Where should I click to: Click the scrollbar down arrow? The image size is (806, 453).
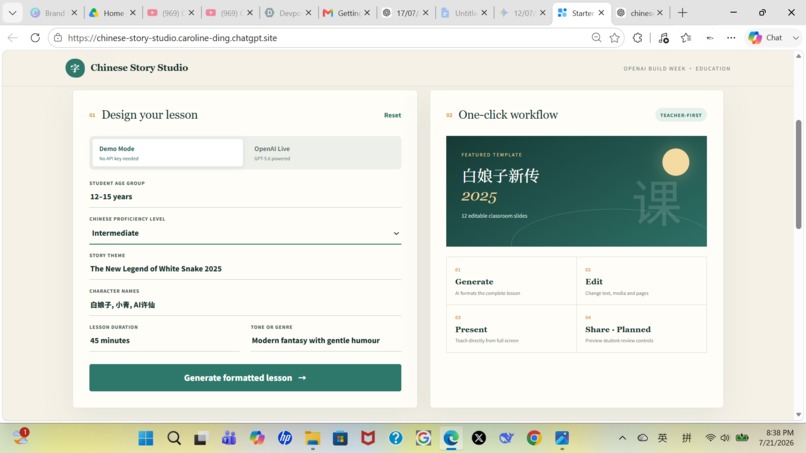pyautogui.click(x=798, y=414)
